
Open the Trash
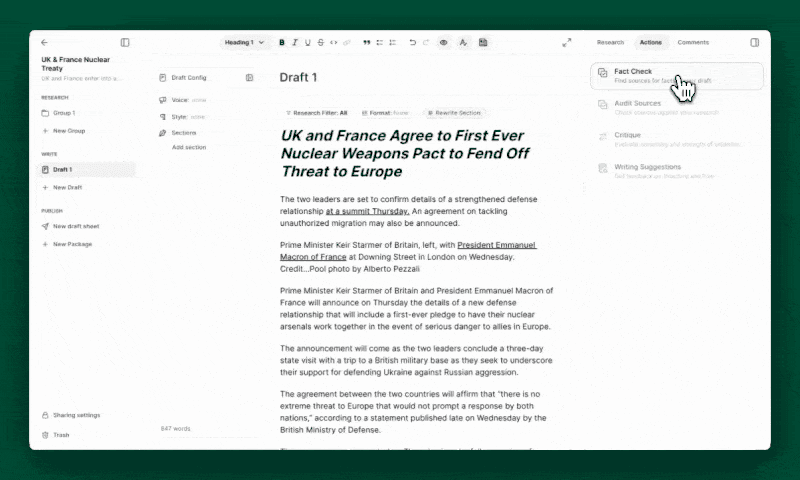point(61,435)
